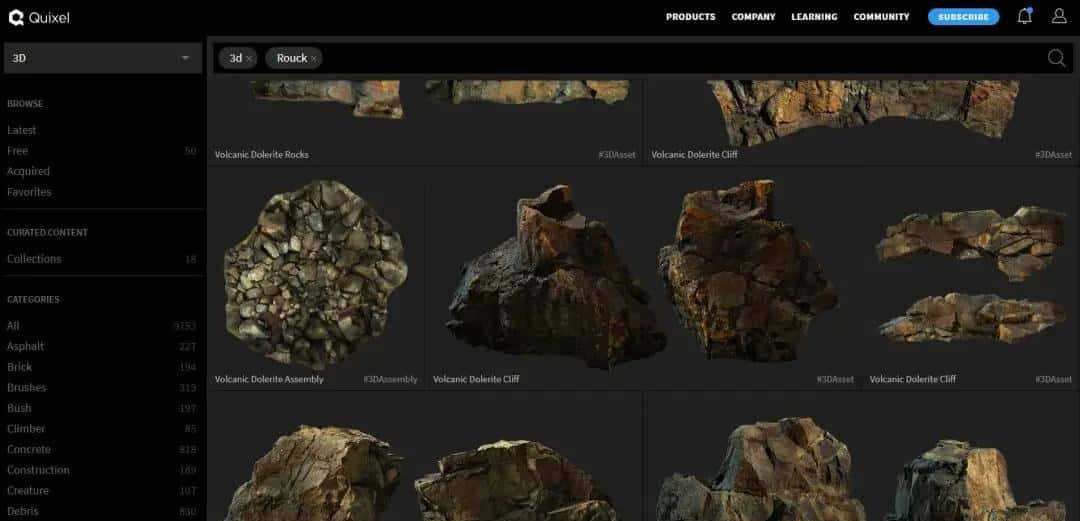This screenshot has width=1080, height=521.
Task: Open the Company menu
Action: point(753,17)
